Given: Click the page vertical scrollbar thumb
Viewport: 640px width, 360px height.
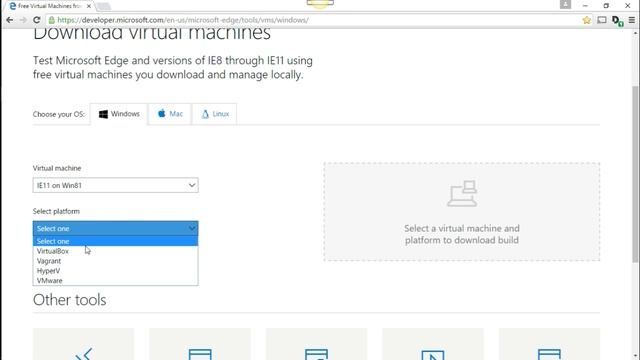Looking at the screenshot, I should (636, 174).
